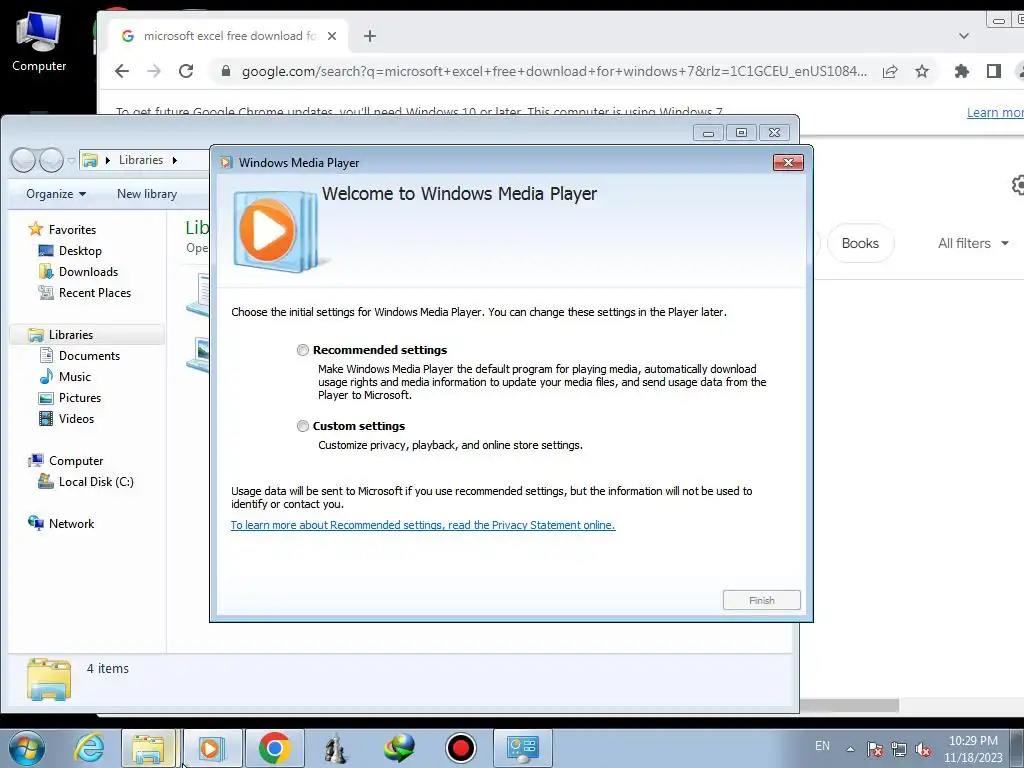Viewport: 1024px width, 768px height.
Task: Click the Finish button in Media Player
Action: click(761, 600)
